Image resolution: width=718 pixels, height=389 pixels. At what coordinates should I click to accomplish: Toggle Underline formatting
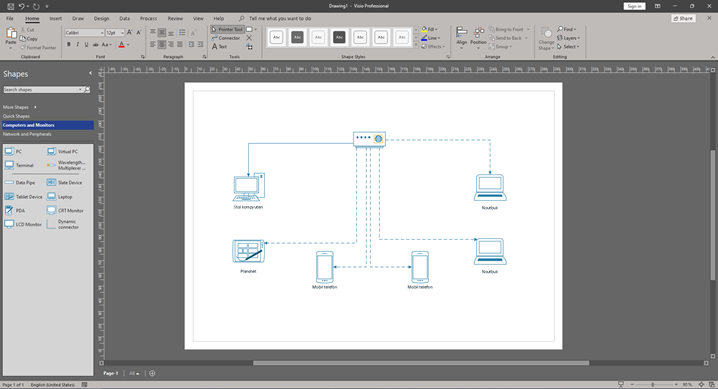[86, 44]
